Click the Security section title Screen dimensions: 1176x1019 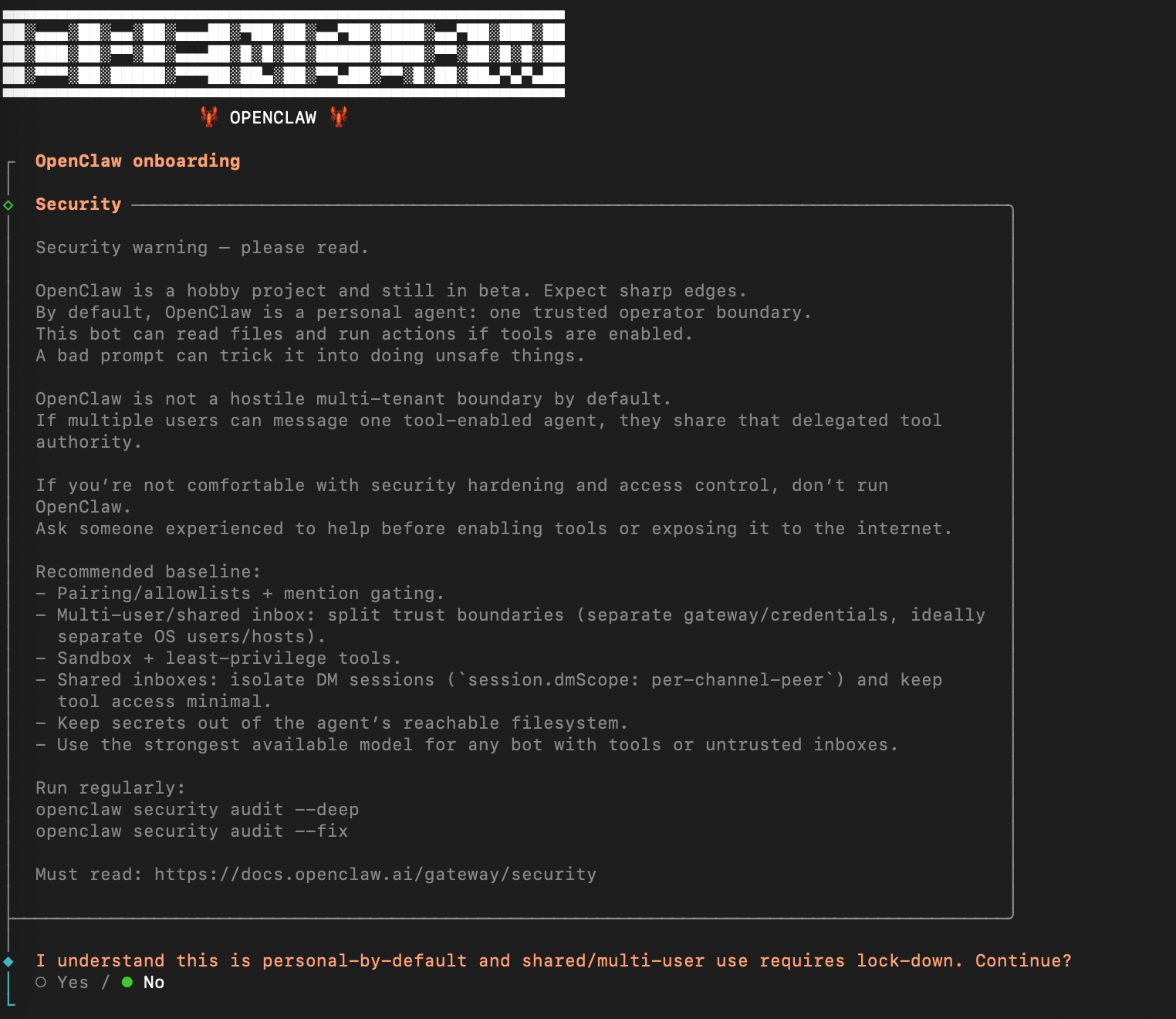(x=78, y=204)
